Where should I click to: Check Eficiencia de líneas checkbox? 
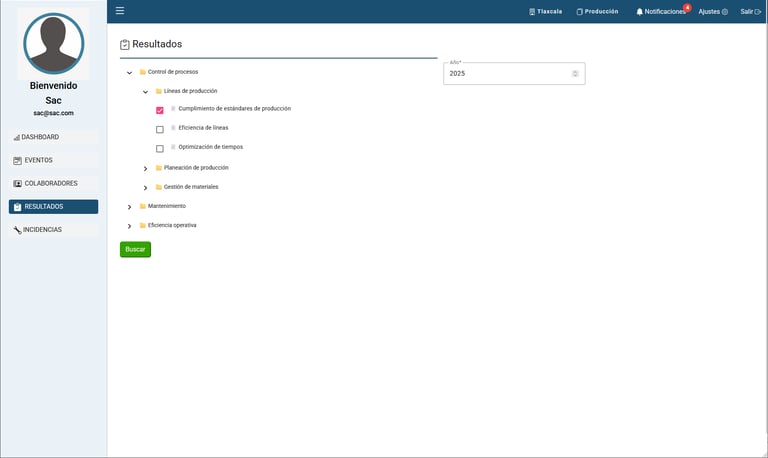click(160, 129)
